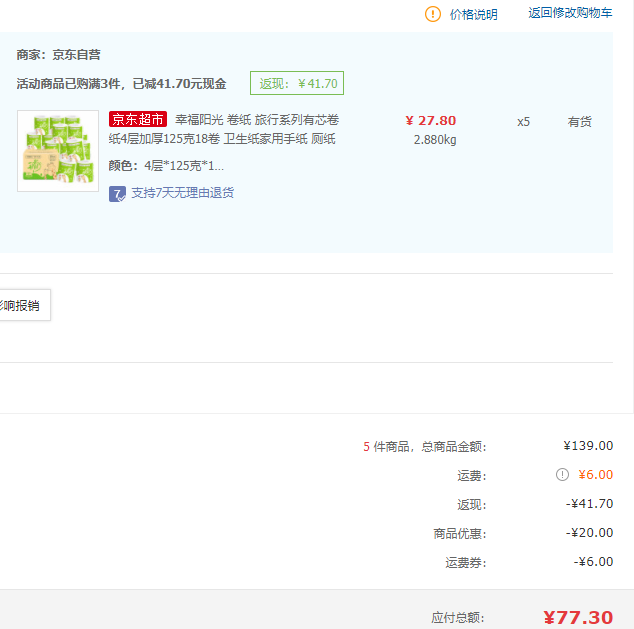Click the 有货 stock status
Screen dimensions: 634x629
pos(580,122)
